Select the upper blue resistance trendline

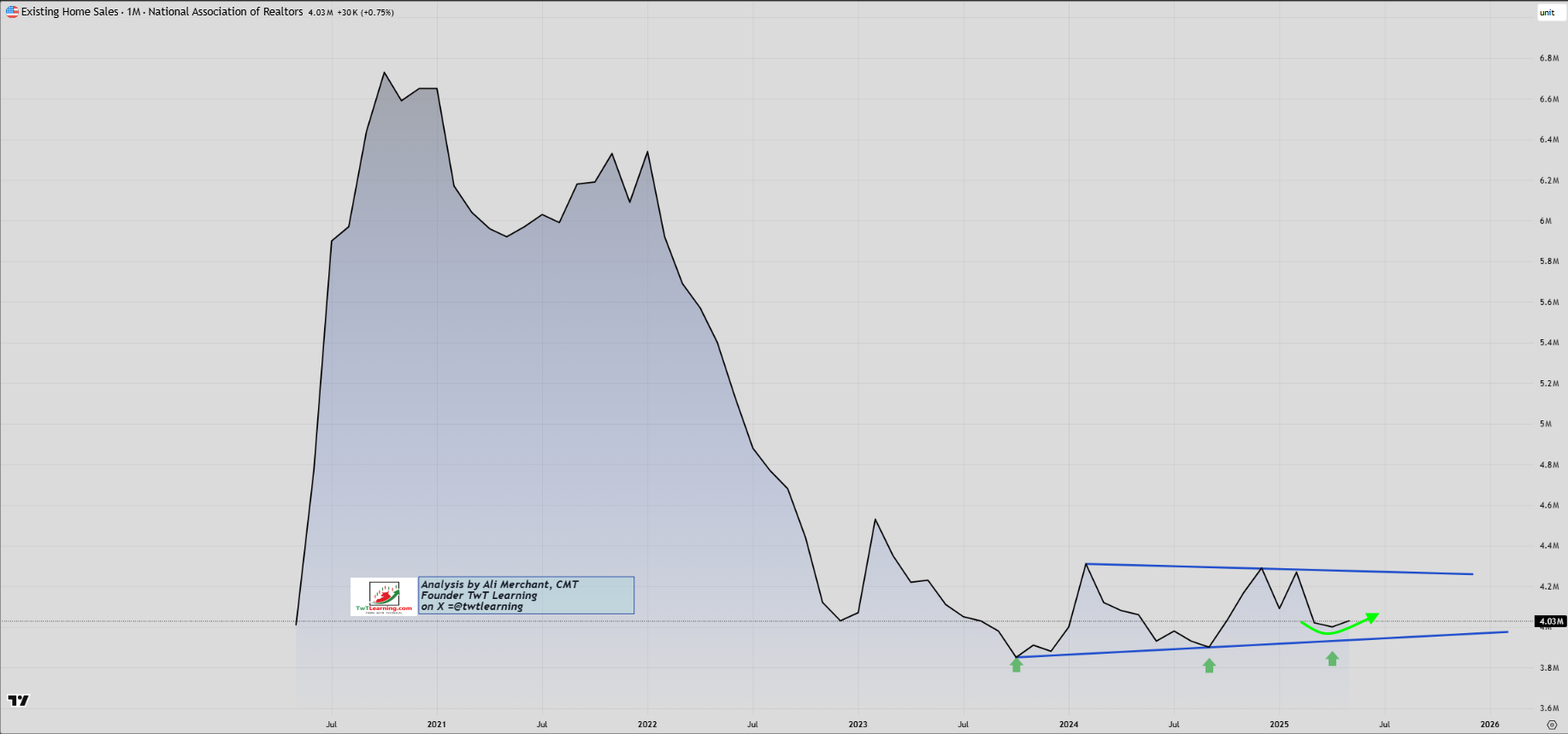[1279, 569]
